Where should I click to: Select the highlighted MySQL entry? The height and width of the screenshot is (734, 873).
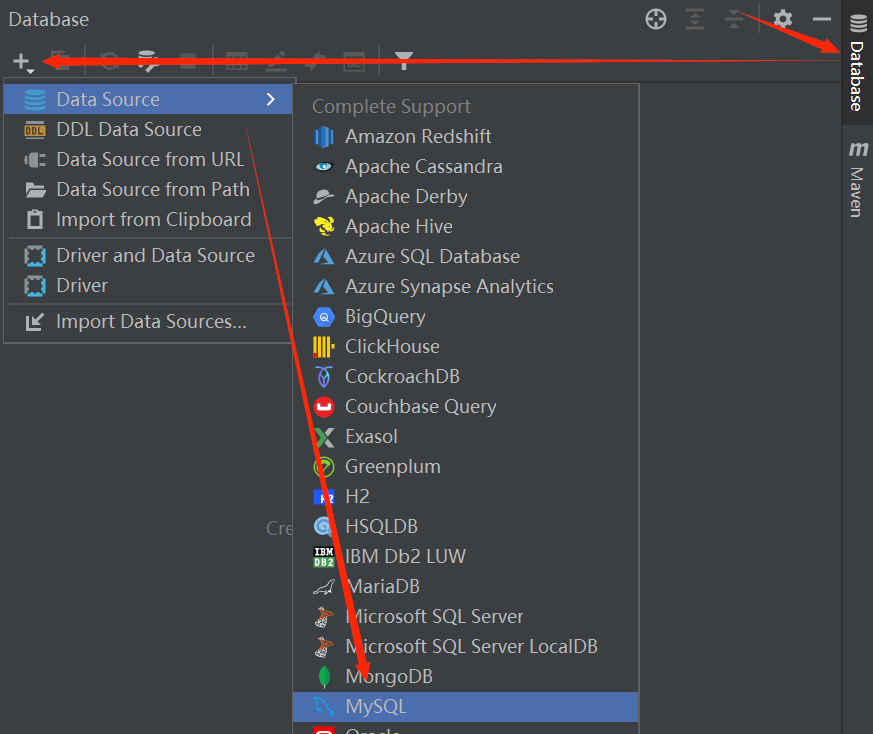point(465,707)
